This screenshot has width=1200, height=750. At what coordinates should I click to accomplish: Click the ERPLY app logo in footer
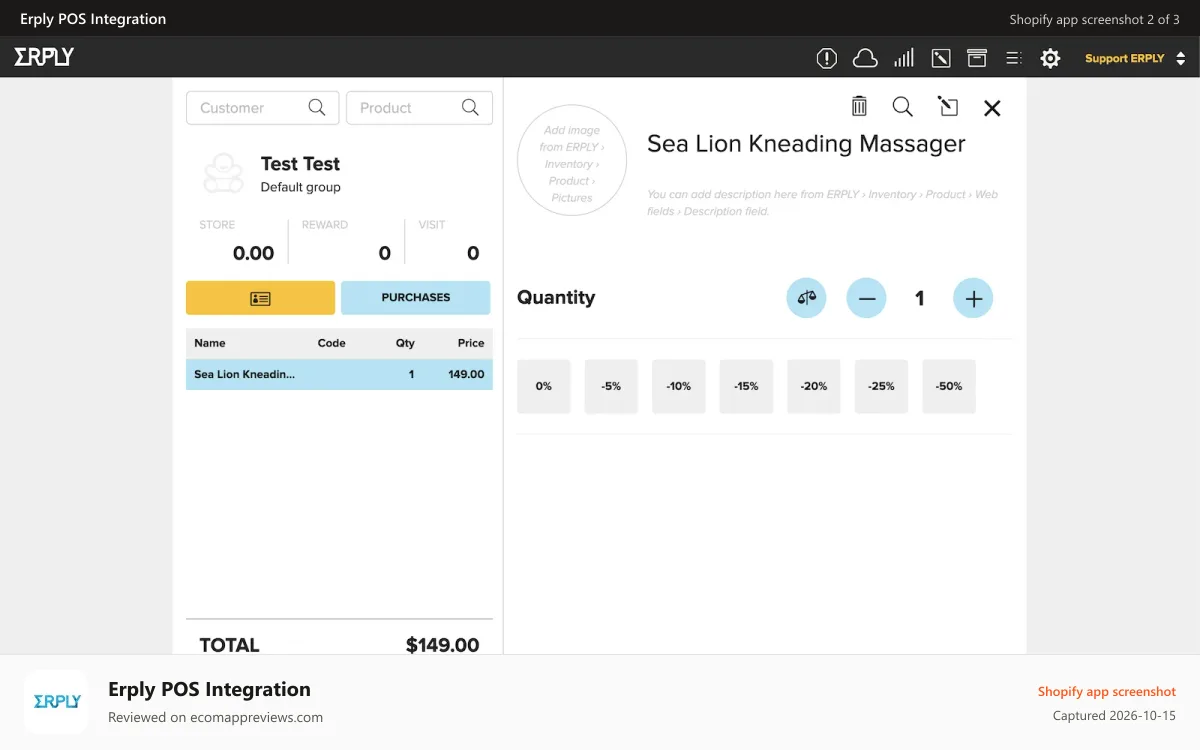pos(56,702)
